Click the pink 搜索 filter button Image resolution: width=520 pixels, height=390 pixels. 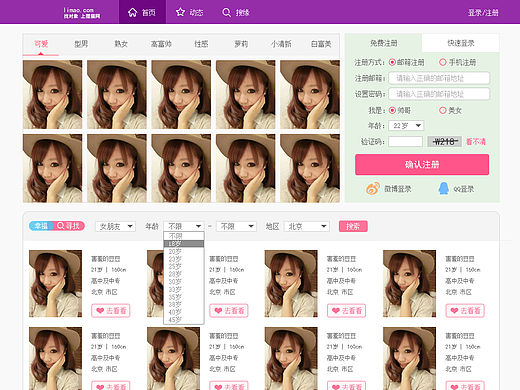click(x=353, y=226)
